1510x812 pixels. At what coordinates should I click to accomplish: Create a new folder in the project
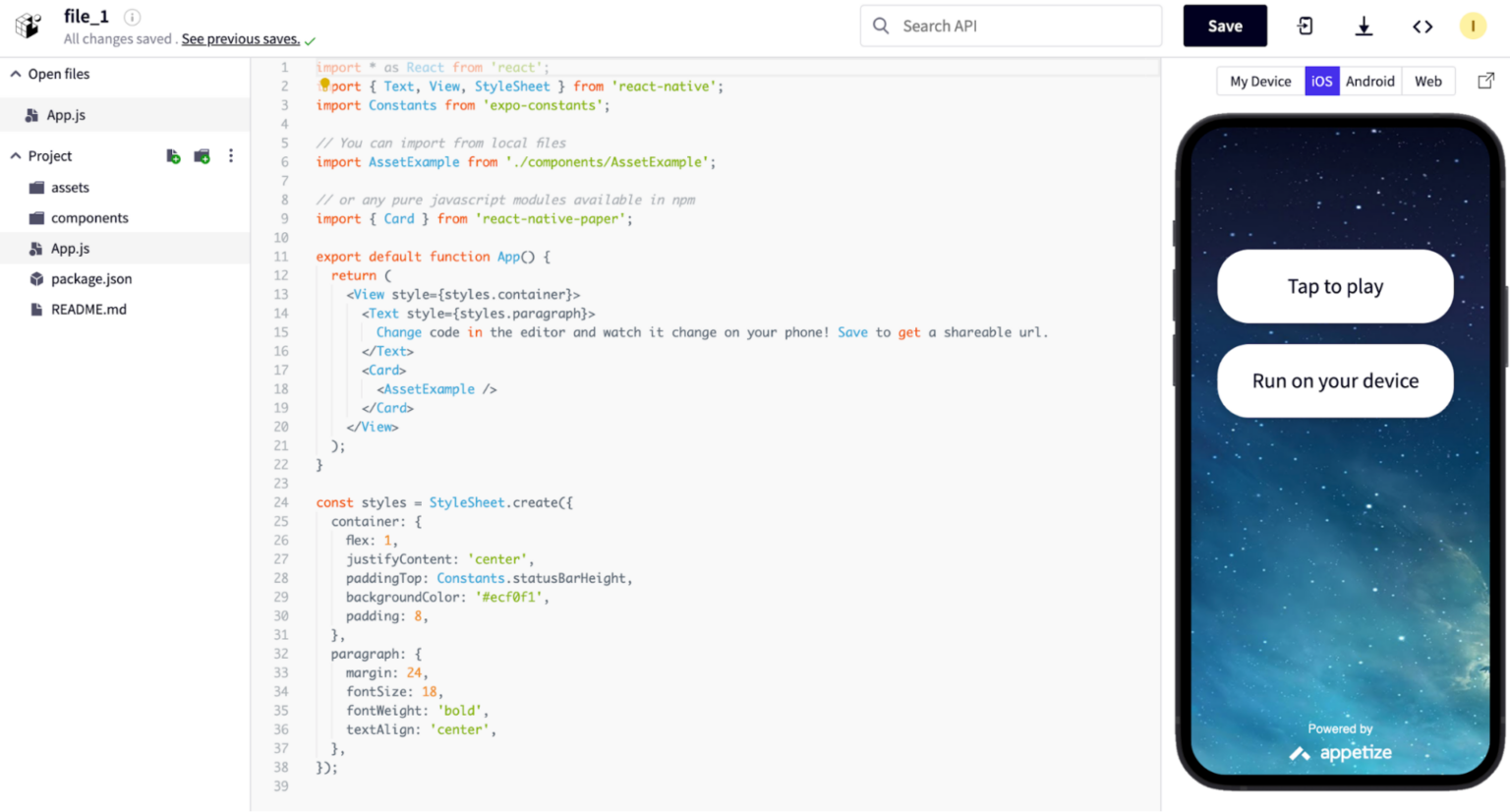[x=202, y=155]
